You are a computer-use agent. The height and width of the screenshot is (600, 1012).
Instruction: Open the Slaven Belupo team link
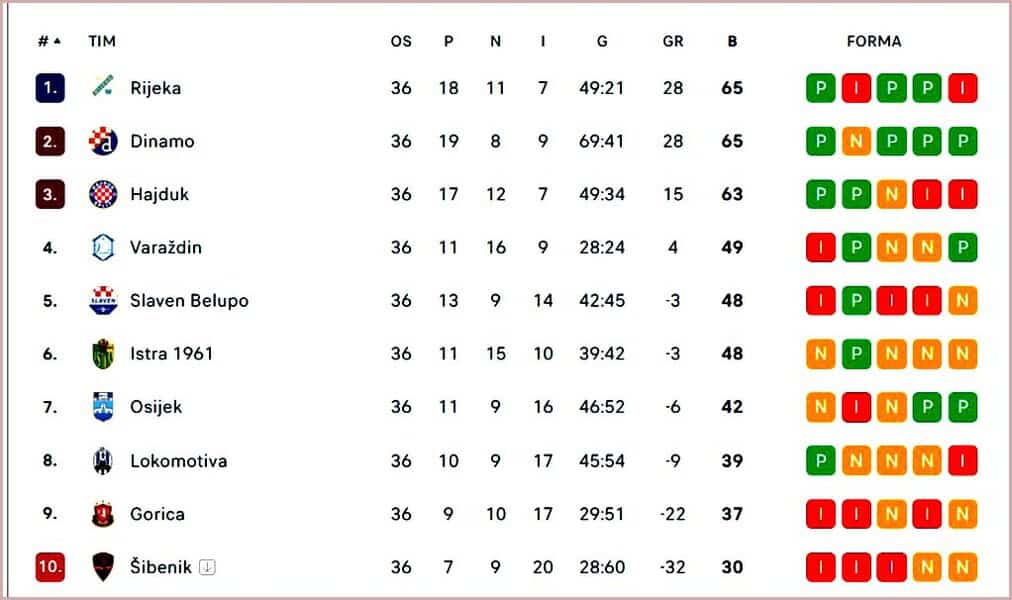(x=189, y=300)
